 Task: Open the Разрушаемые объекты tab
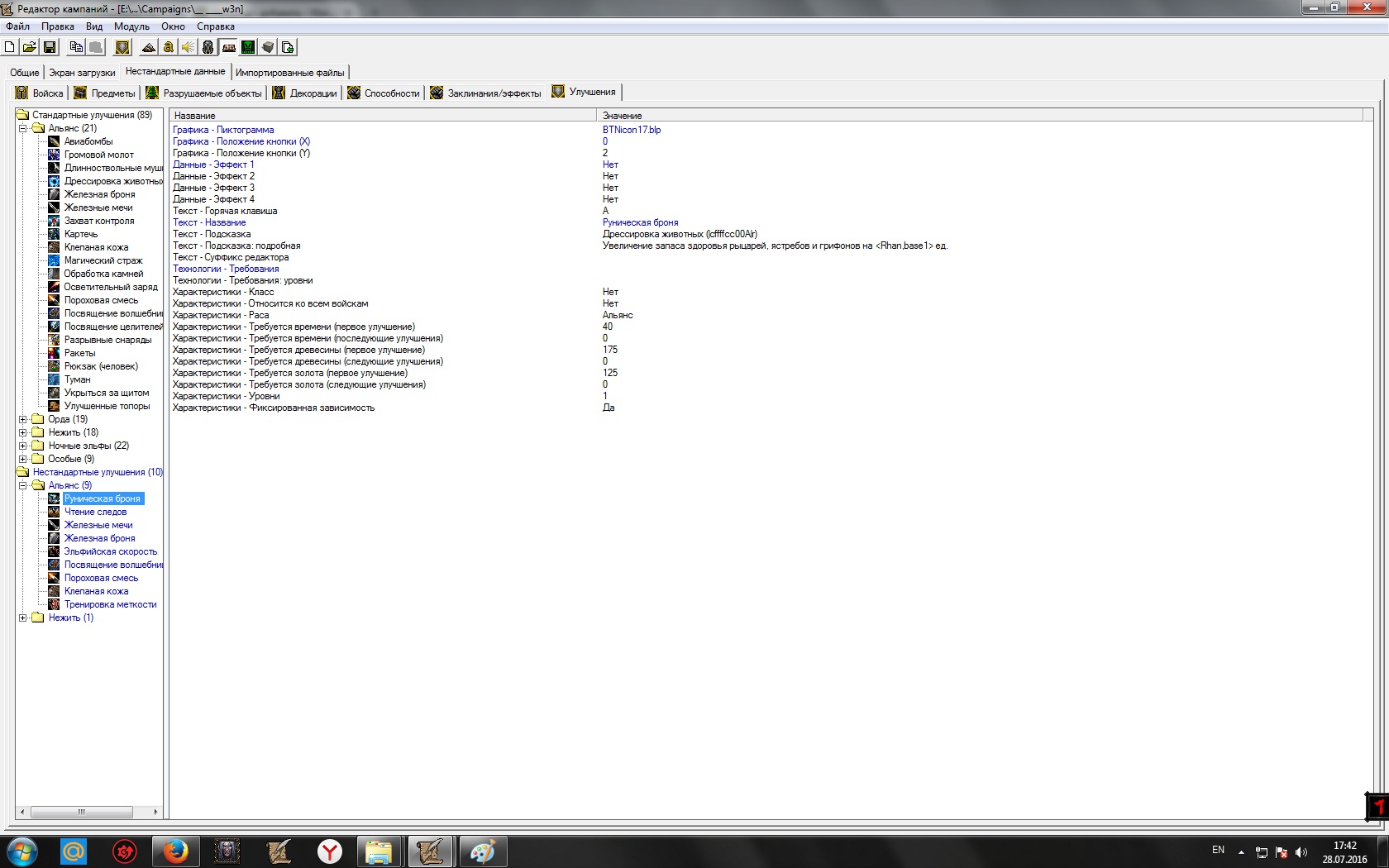coord(204,93)
